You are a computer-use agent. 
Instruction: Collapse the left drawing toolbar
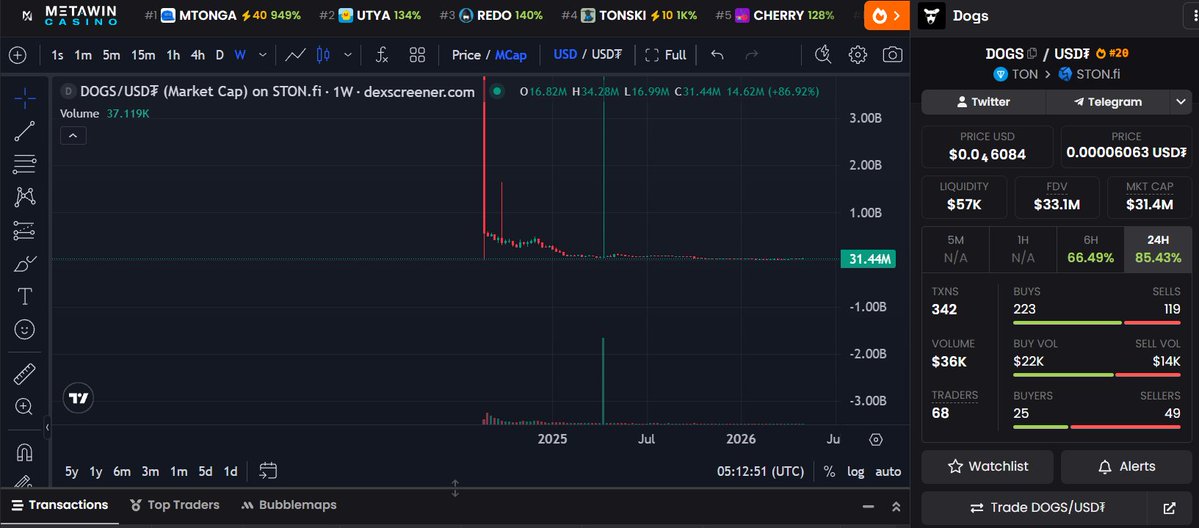click(47, 428)
